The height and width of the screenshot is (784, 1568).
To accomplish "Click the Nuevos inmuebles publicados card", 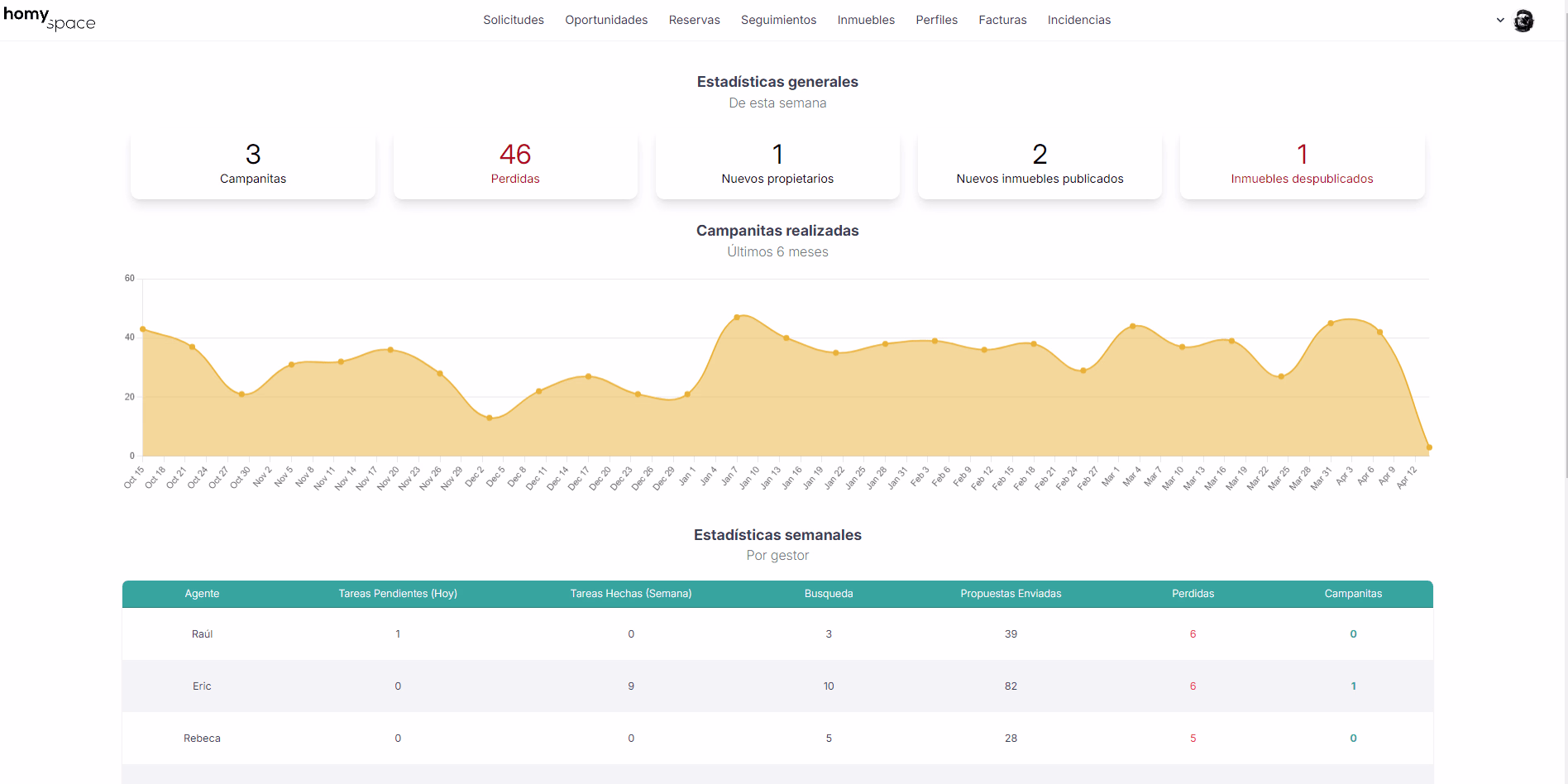I will click(x=1040, y=164).
